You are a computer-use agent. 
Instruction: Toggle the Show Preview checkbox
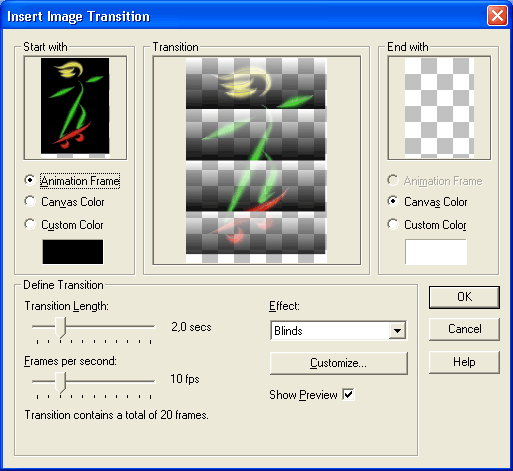(x=348, y=395)
